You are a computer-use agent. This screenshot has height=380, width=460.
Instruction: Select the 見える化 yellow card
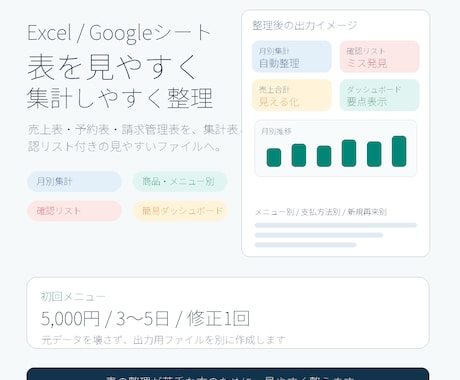292,95
